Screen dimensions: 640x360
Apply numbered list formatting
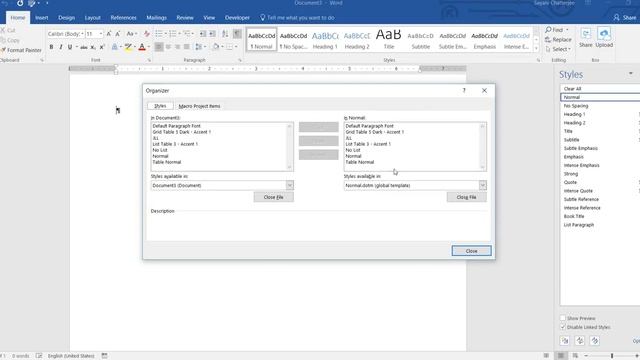[174, 33]
